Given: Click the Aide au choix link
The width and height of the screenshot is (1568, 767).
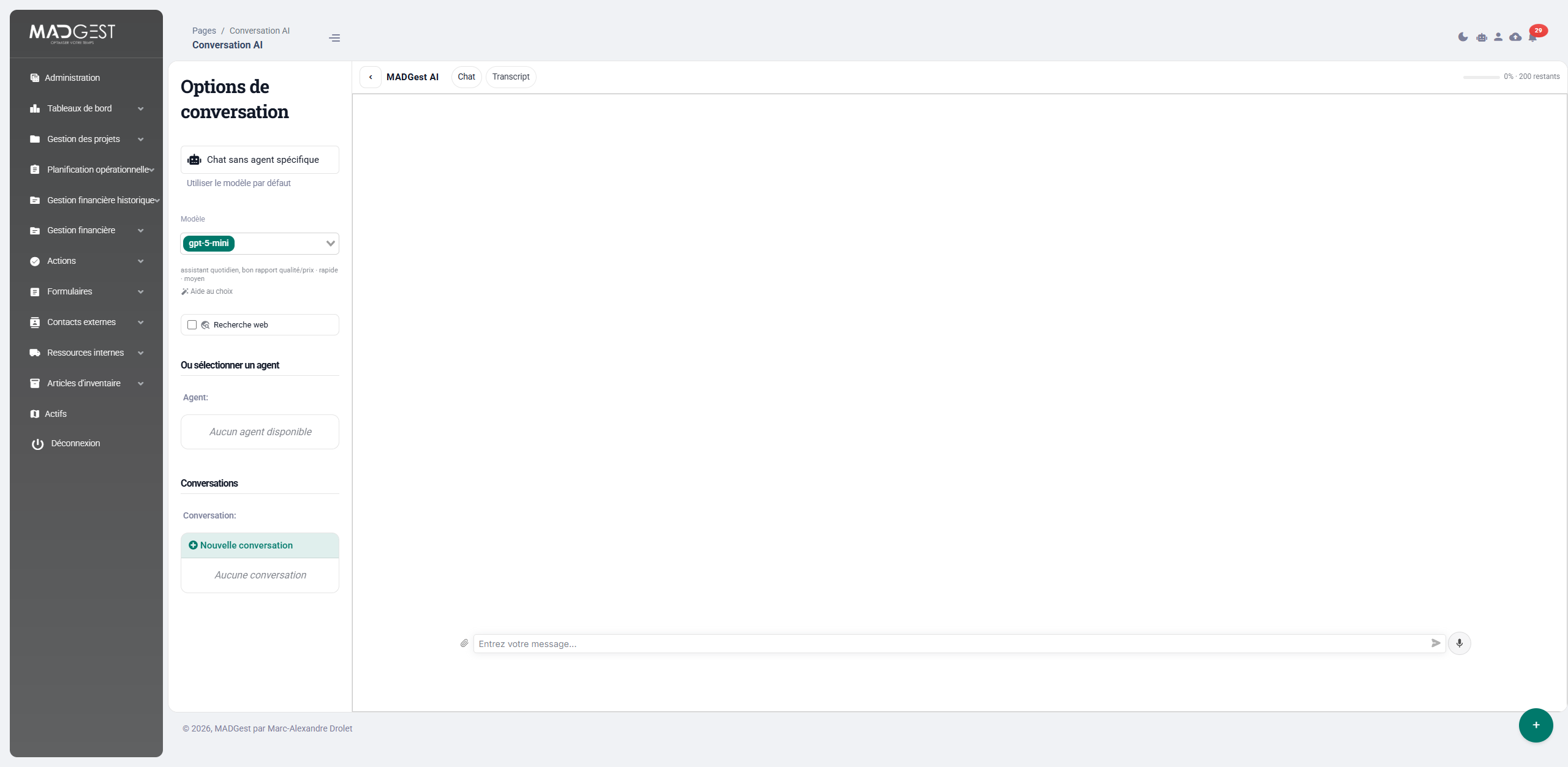Looking at the screenshot, I should pos(211,291).
